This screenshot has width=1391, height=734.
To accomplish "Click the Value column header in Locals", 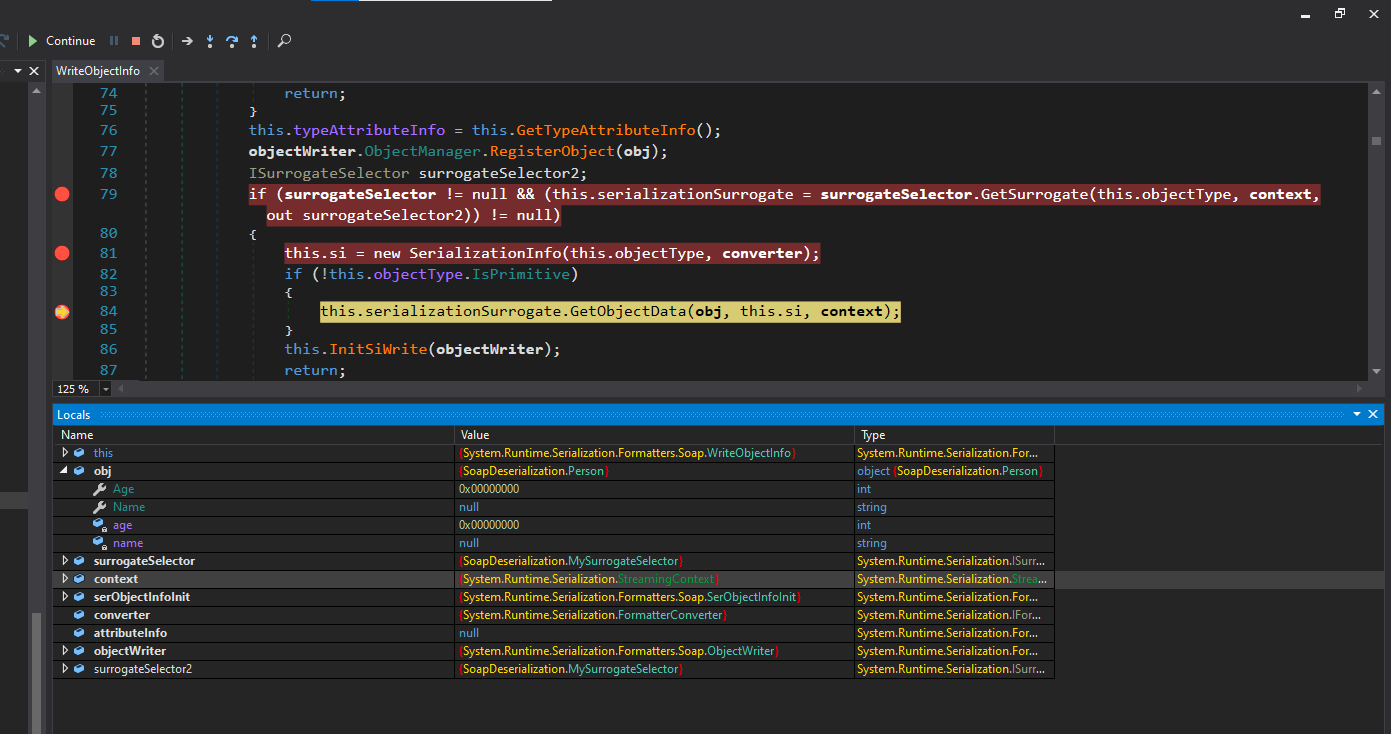I will click(x=655, y=435).
